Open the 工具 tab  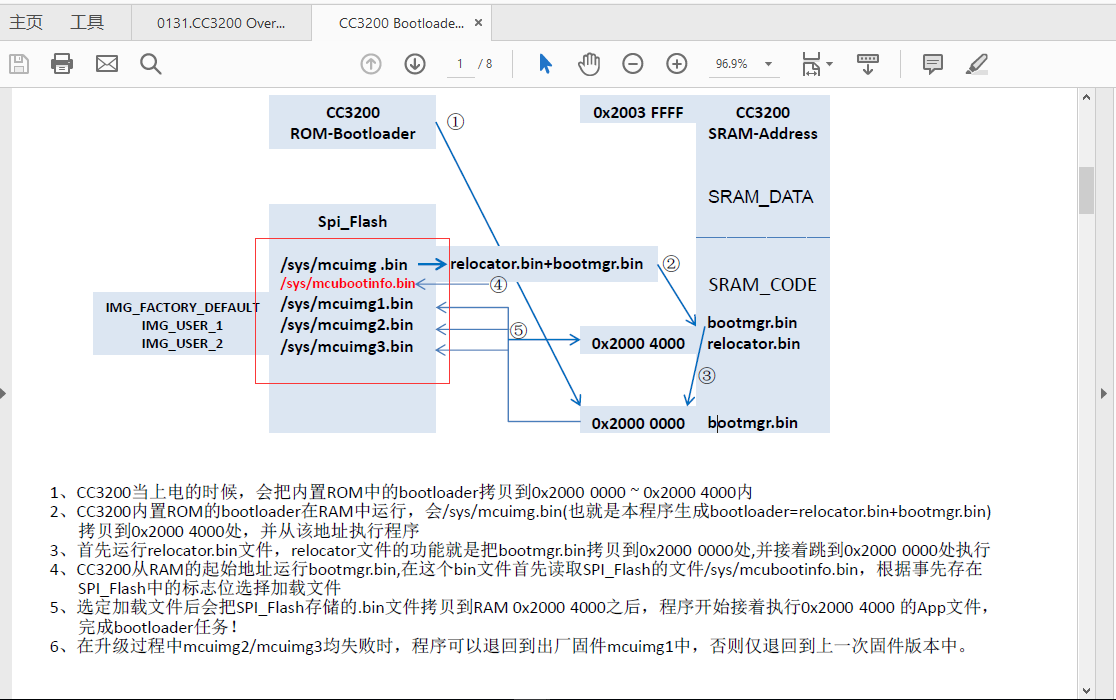tap(87, 23)
